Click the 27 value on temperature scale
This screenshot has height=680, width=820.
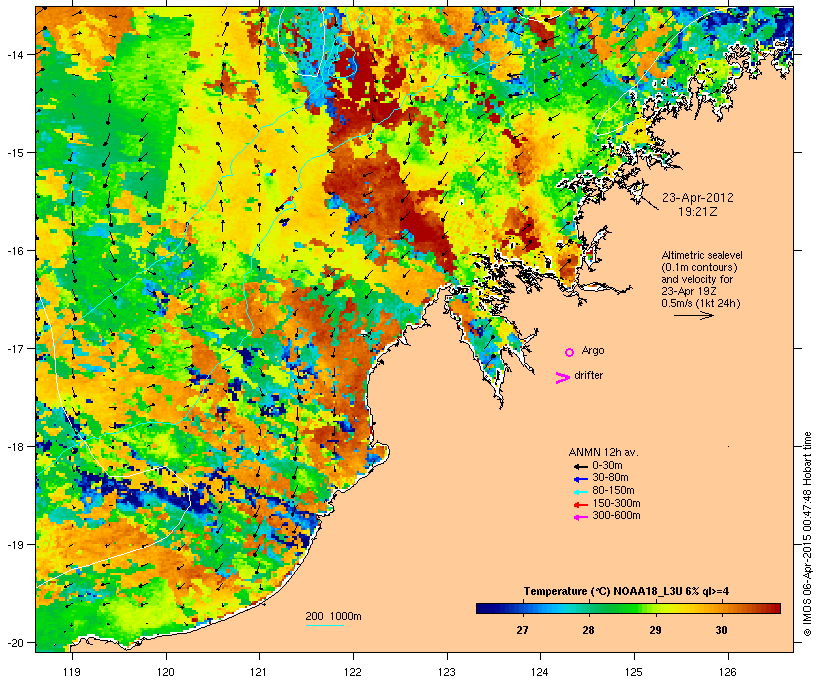tap(522, 630)
